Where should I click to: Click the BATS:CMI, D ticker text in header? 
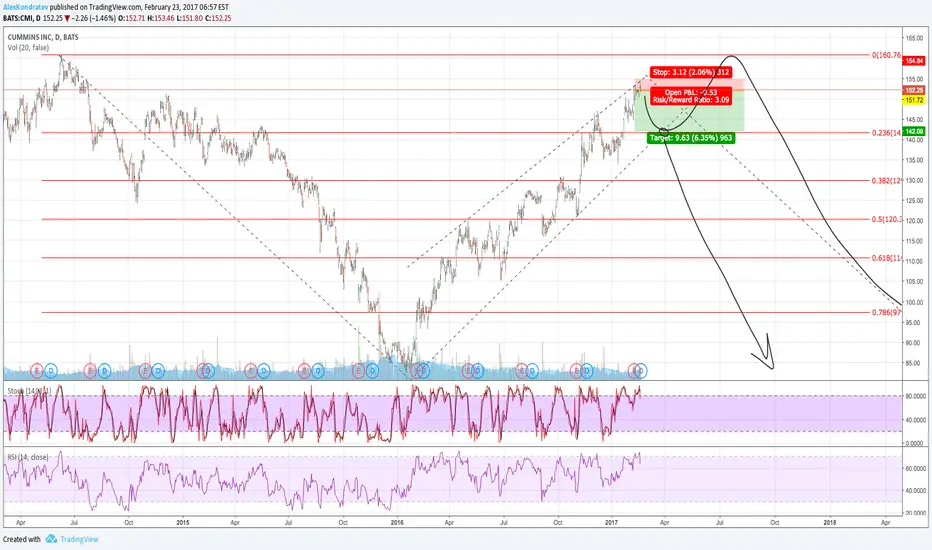click(21, 18)
